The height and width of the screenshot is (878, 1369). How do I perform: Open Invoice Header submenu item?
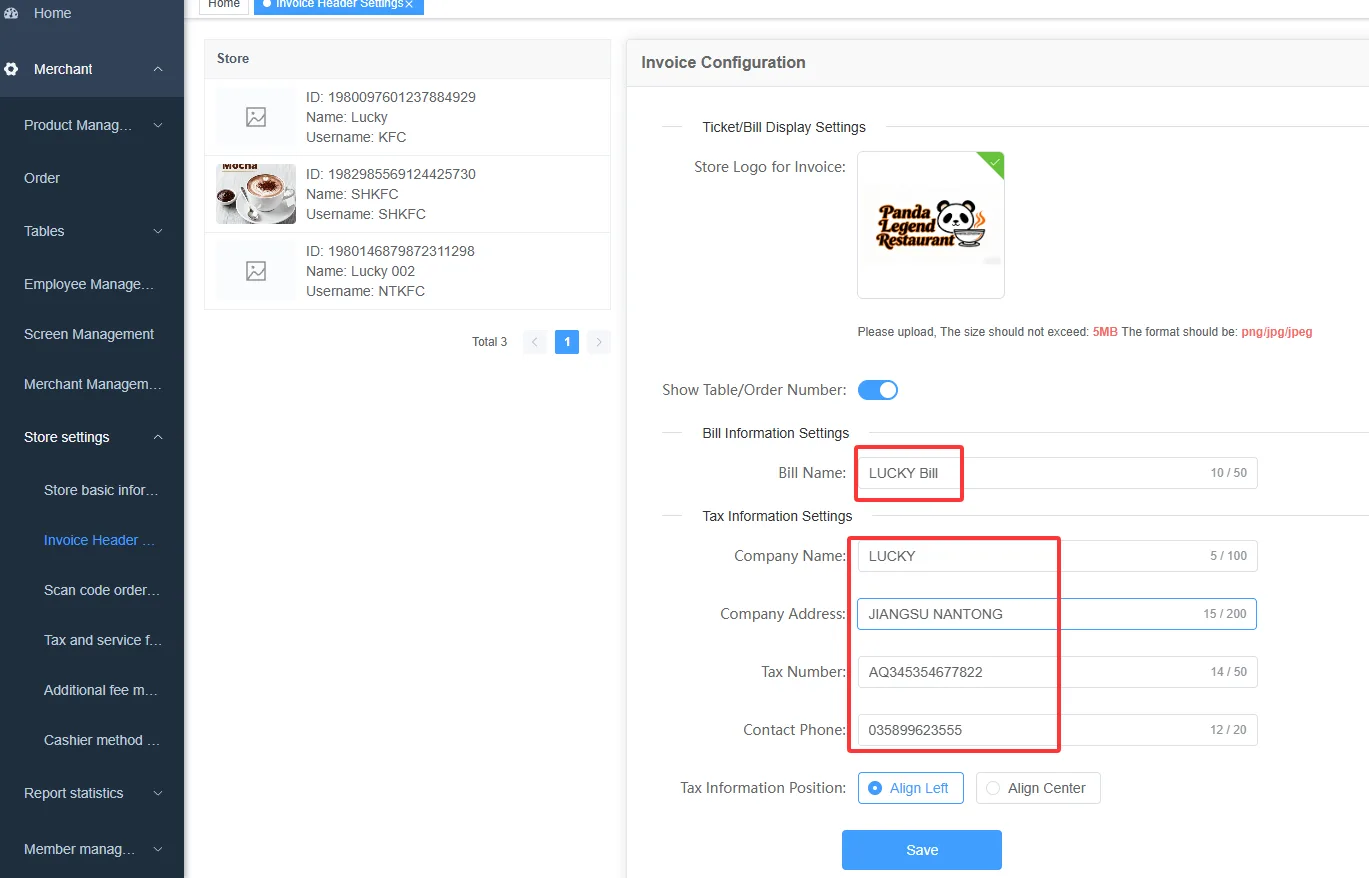(x=92, y=540)
